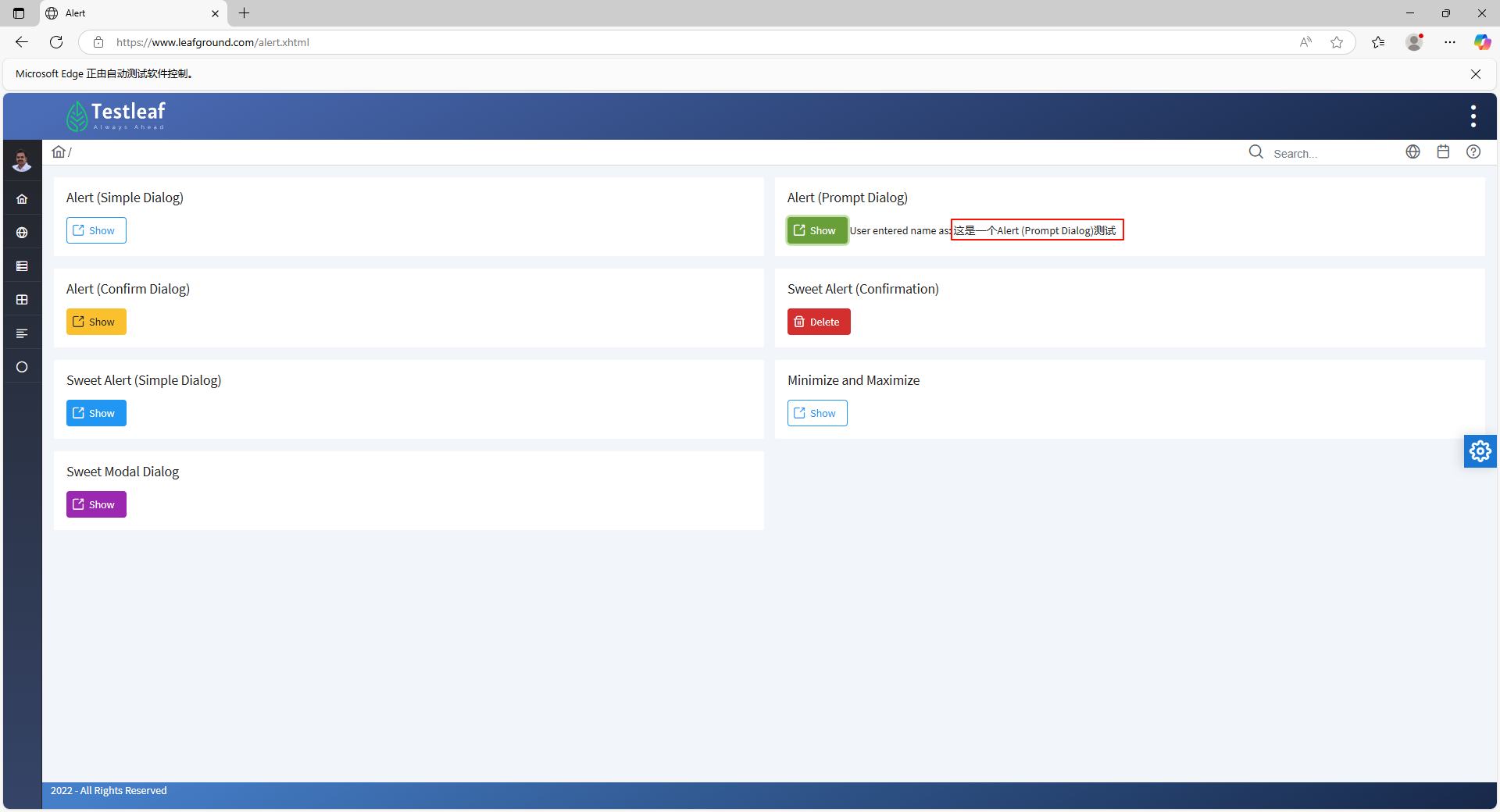Open the favorites list icon
The image size is (1500, 812).
[1378, 42]
